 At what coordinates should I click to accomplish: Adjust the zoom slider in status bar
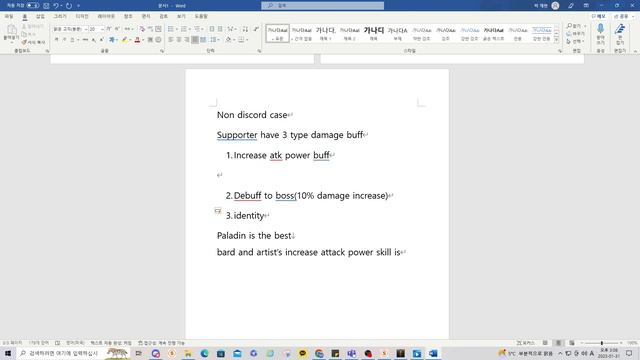coord(602,343)
